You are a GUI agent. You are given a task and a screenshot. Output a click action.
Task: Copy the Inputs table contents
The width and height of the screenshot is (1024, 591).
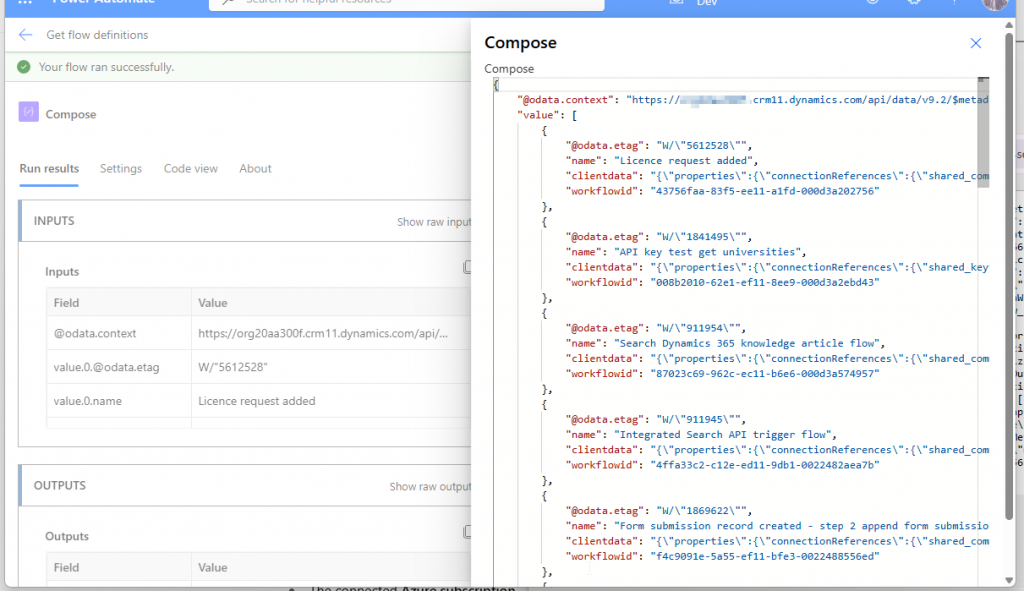pos(466,268)
